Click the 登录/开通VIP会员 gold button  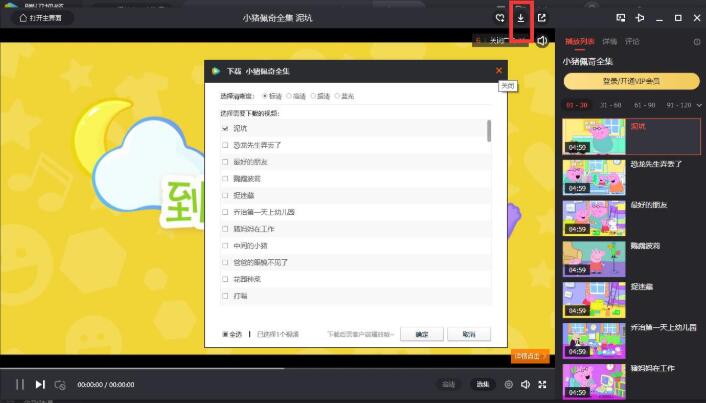click(x=632, y=82)
